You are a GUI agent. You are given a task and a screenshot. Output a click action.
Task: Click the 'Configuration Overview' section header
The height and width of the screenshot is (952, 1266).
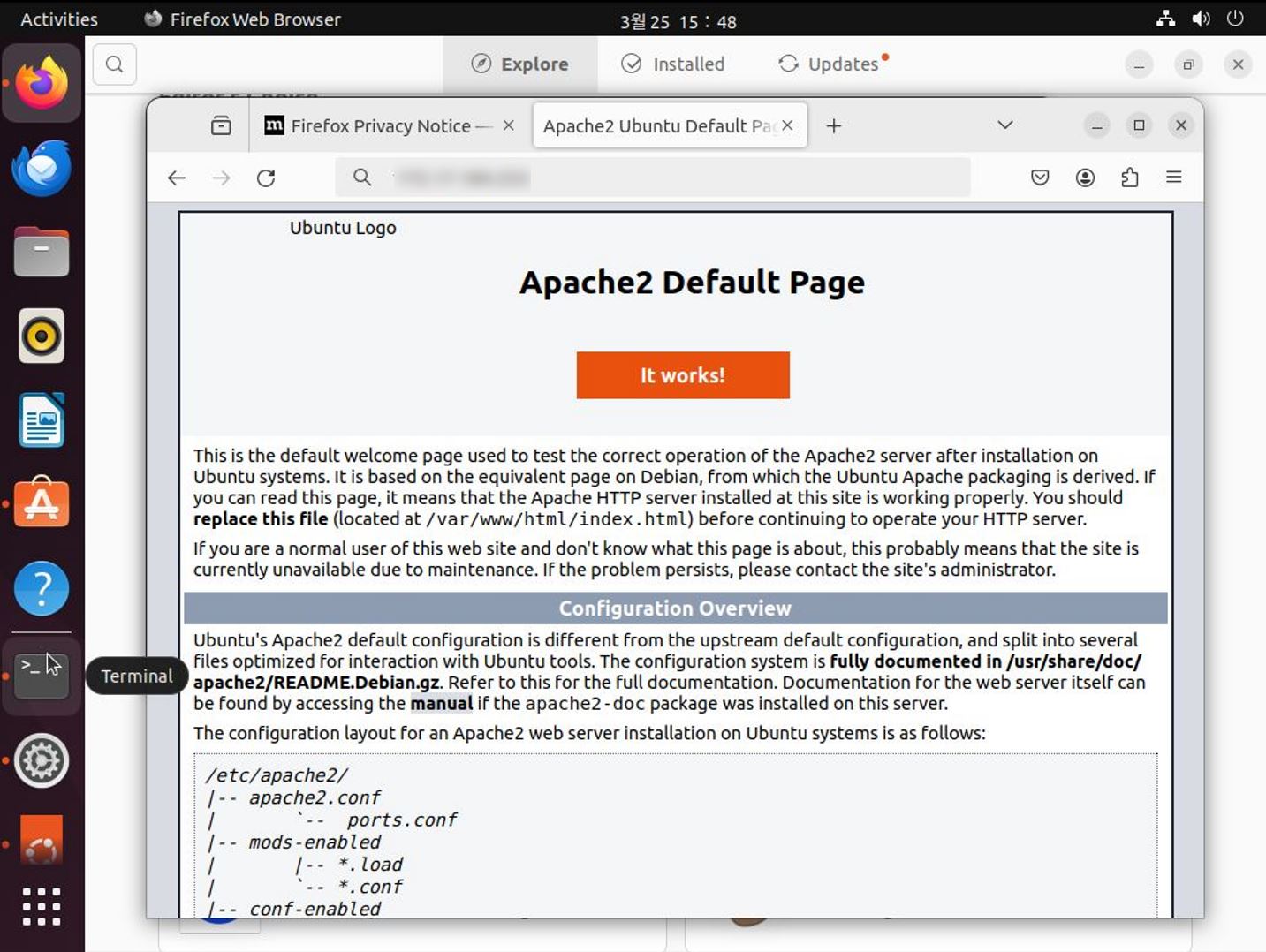tap(675, 608)
